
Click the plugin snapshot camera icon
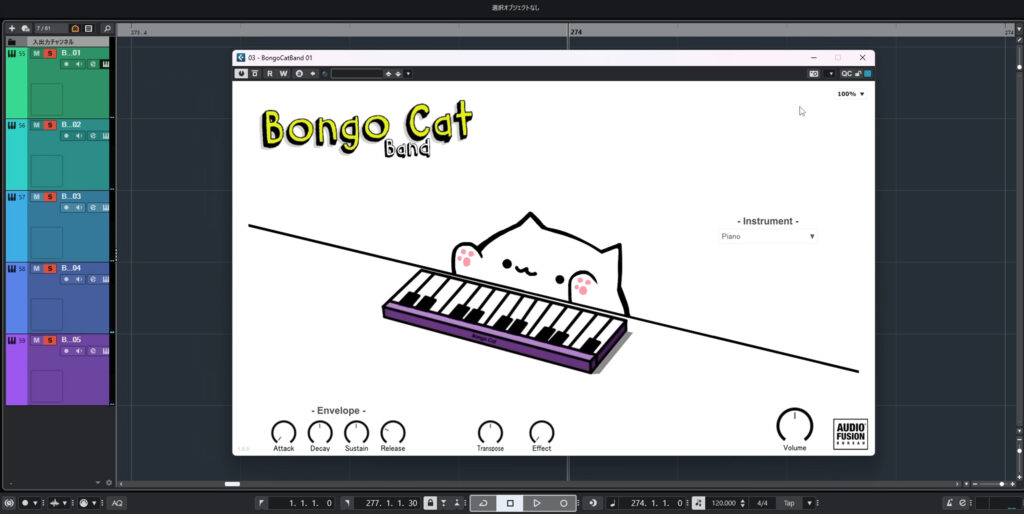[x=814, y=73]
